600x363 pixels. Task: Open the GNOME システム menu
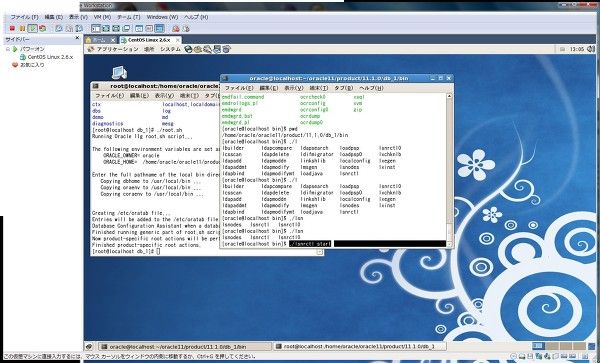point(170,49)
